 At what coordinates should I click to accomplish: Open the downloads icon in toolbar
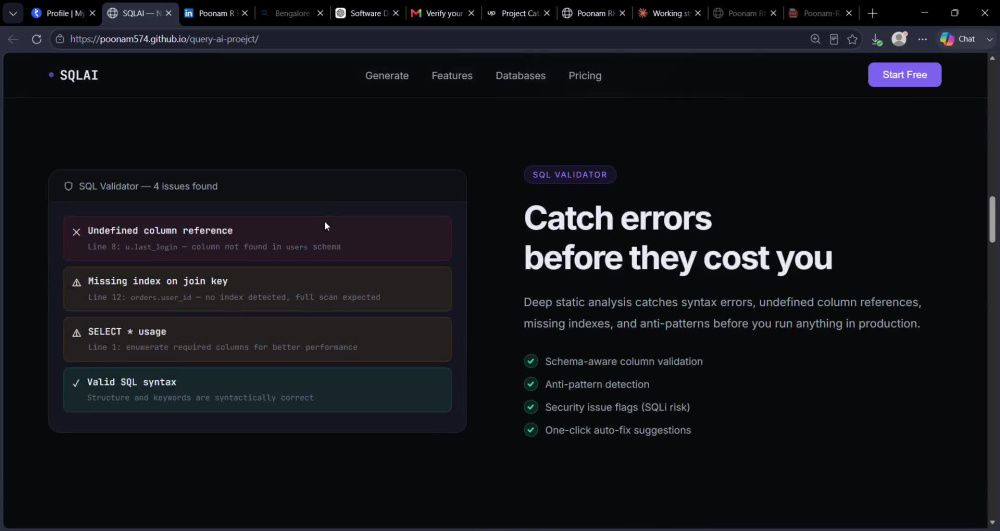click(x=876, y=40)
